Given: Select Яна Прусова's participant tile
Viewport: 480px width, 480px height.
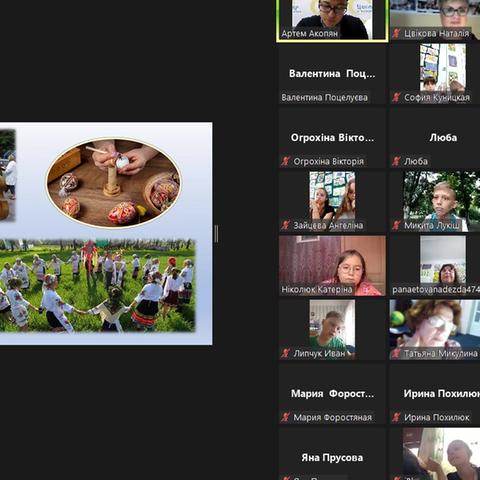Looking at the screenshot, I should [x=332, y=455].
